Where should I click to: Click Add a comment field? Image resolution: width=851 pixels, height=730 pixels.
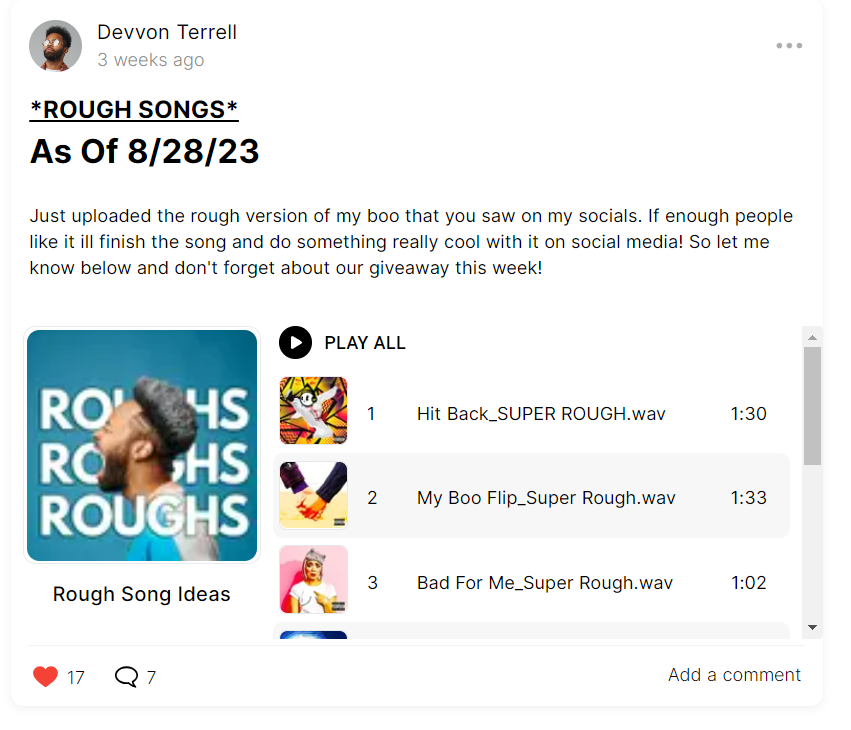[734, 675]
